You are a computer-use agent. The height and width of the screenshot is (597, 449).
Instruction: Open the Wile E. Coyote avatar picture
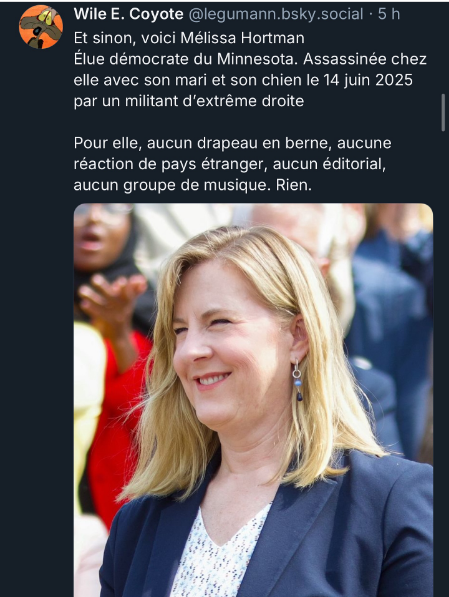[41, 27]
